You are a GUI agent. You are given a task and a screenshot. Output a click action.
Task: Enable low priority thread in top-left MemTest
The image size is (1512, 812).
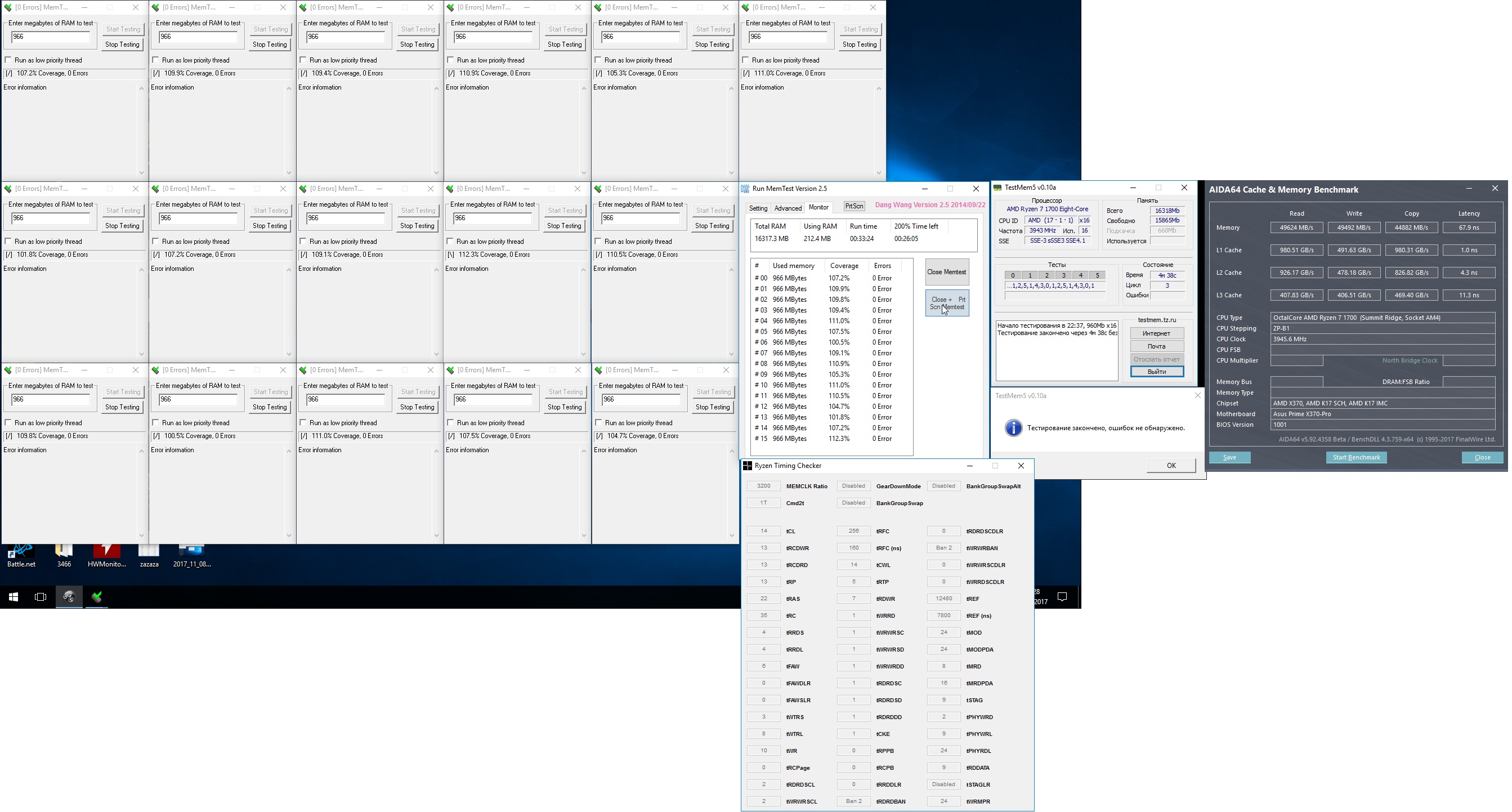coord(8,60)
